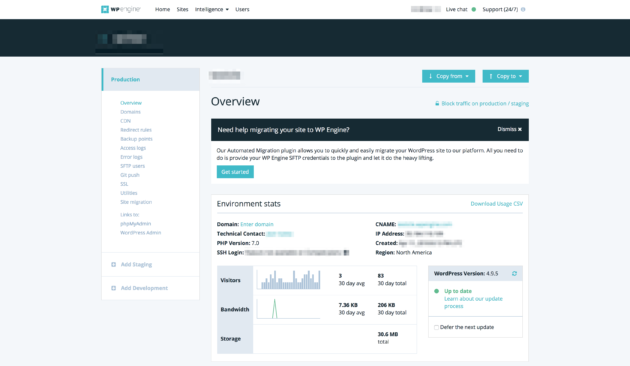The image size is (630, 366).
Task: Click the blurred Technical Contact link
Action: [x=280, y=234]
